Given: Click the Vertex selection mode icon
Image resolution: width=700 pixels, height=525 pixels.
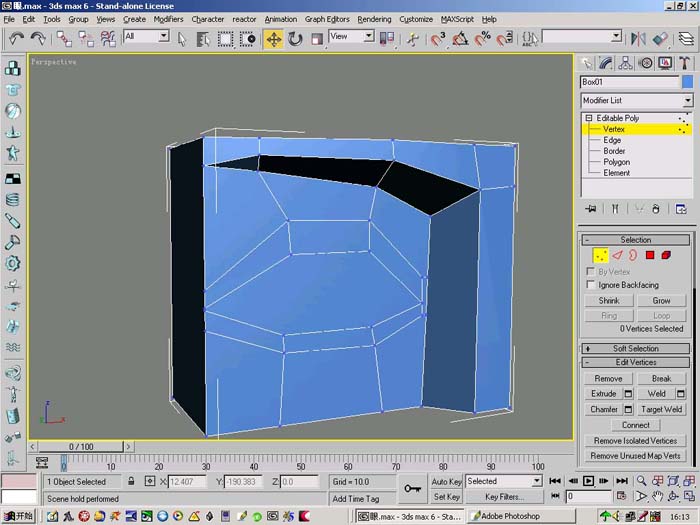Looking at the screenshot, I should (x=600, y=255).
